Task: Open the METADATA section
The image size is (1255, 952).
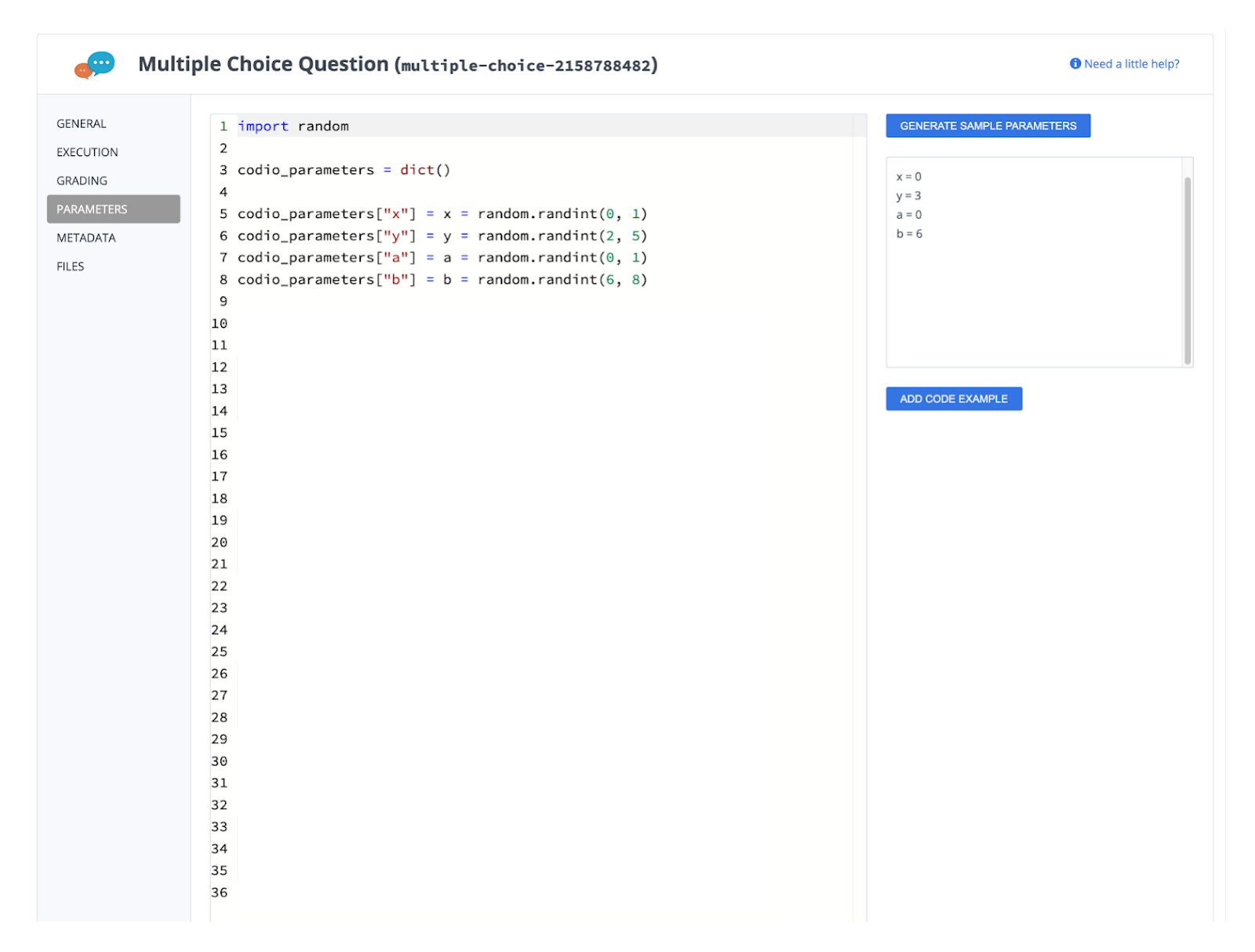Action: 85,237
